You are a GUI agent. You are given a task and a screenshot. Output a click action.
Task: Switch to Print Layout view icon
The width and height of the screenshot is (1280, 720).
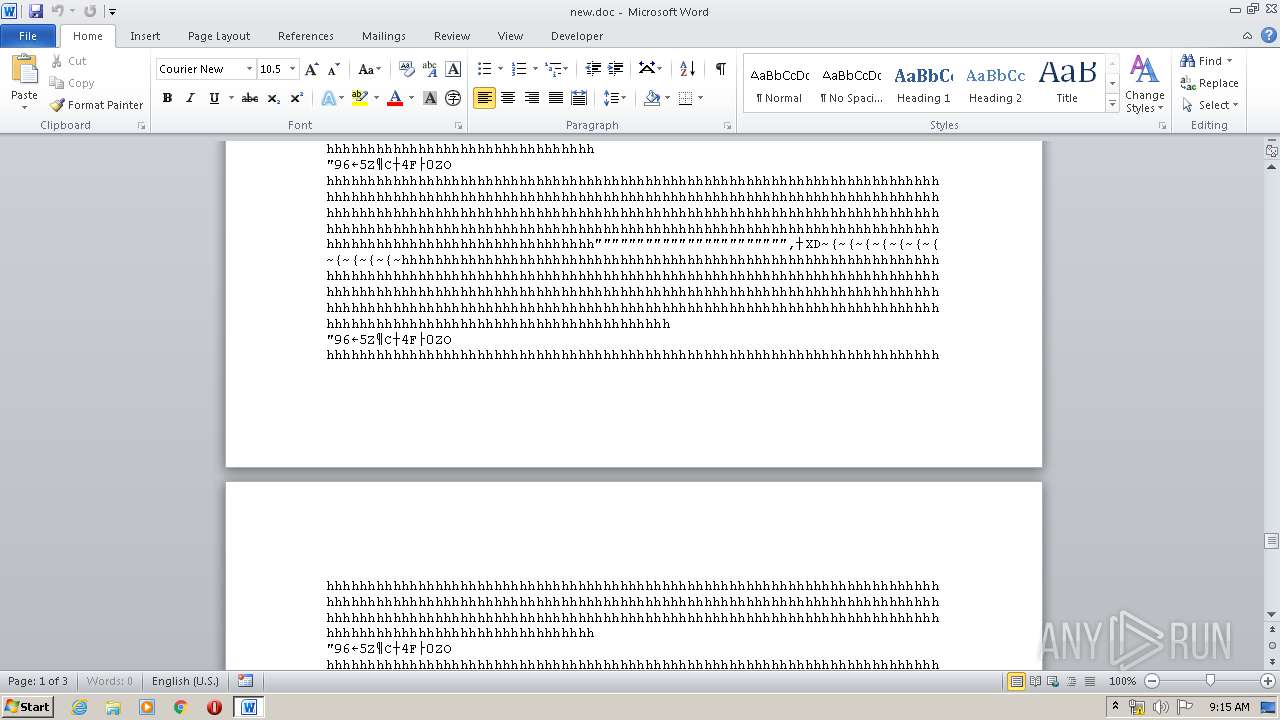tap(1016, 681)
